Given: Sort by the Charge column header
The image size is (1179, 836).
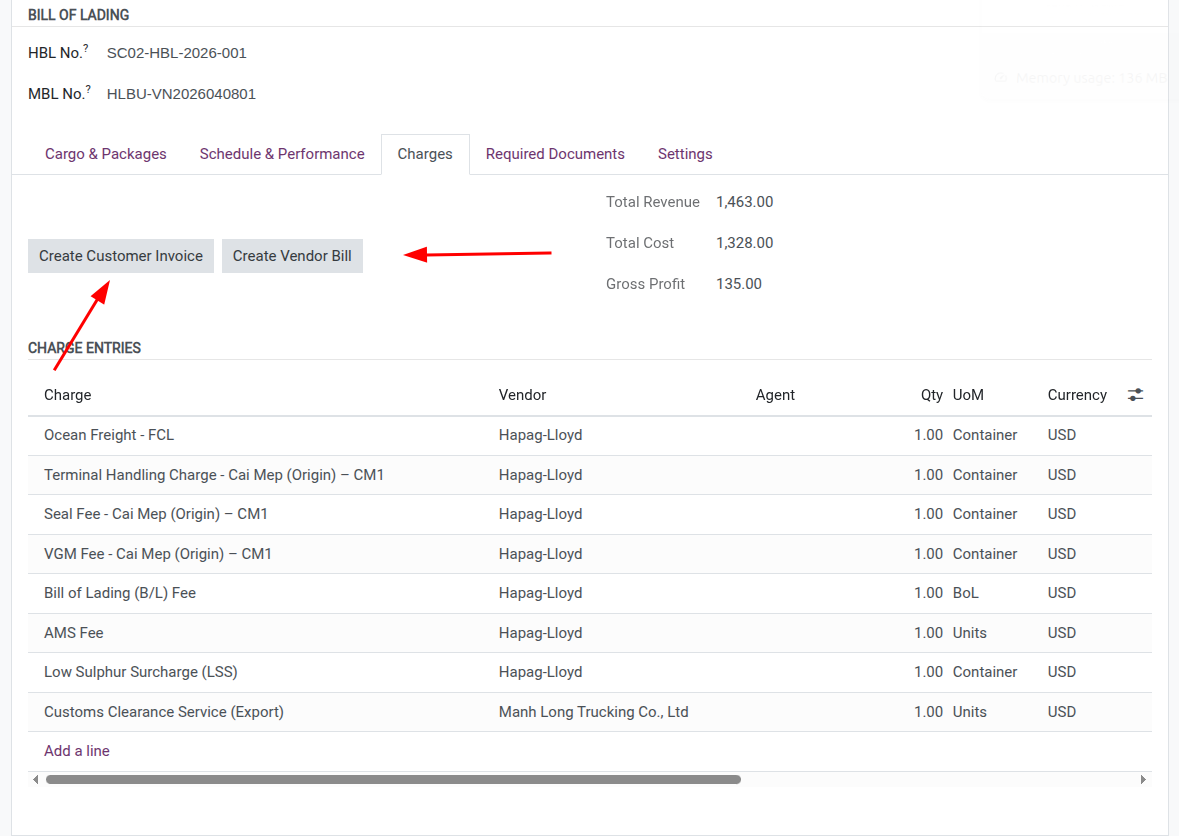Looking at the screenshot, I should (x=68, y=395).
